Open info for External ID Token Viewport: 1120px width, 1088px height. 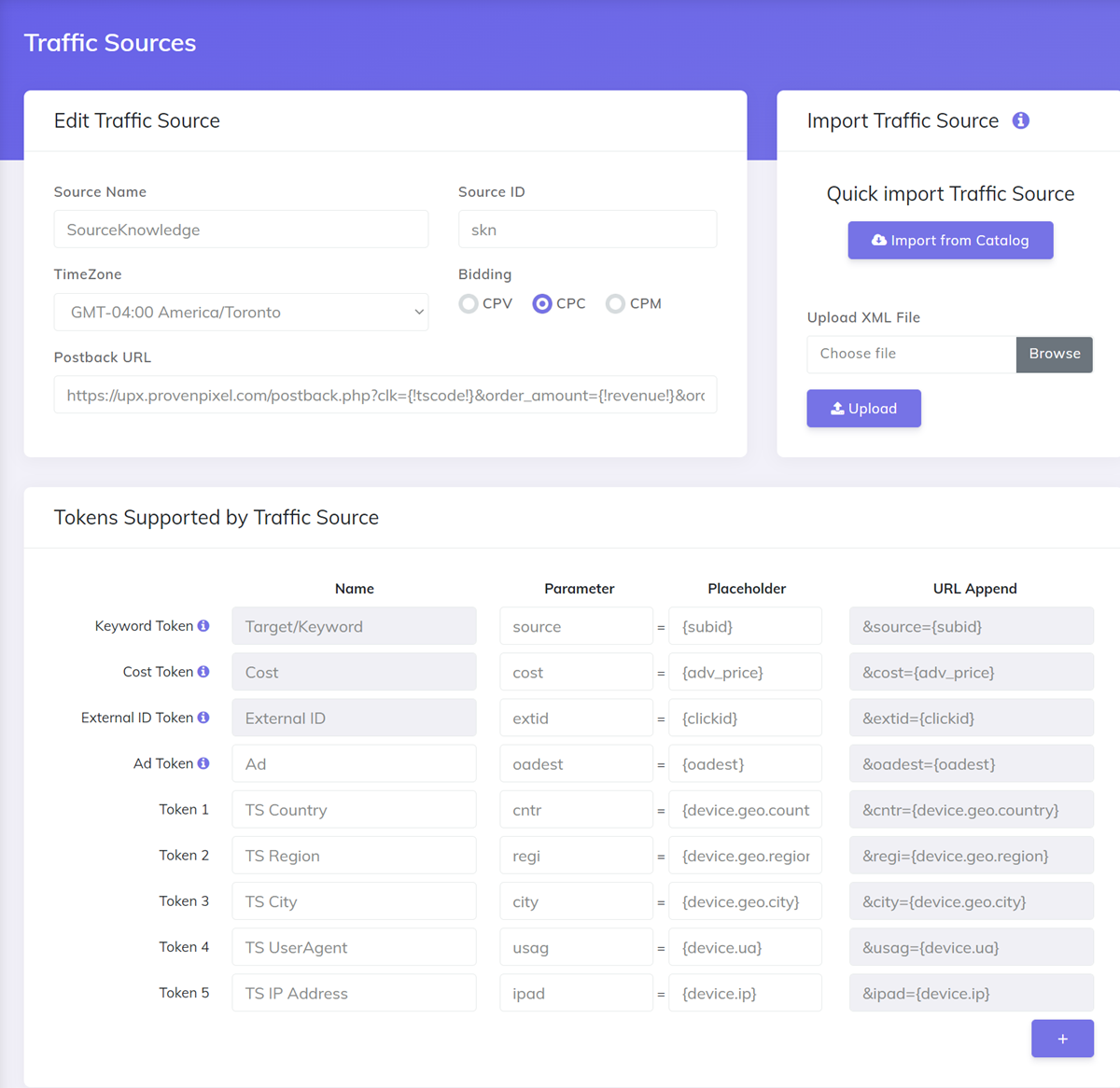pos(203,717)
